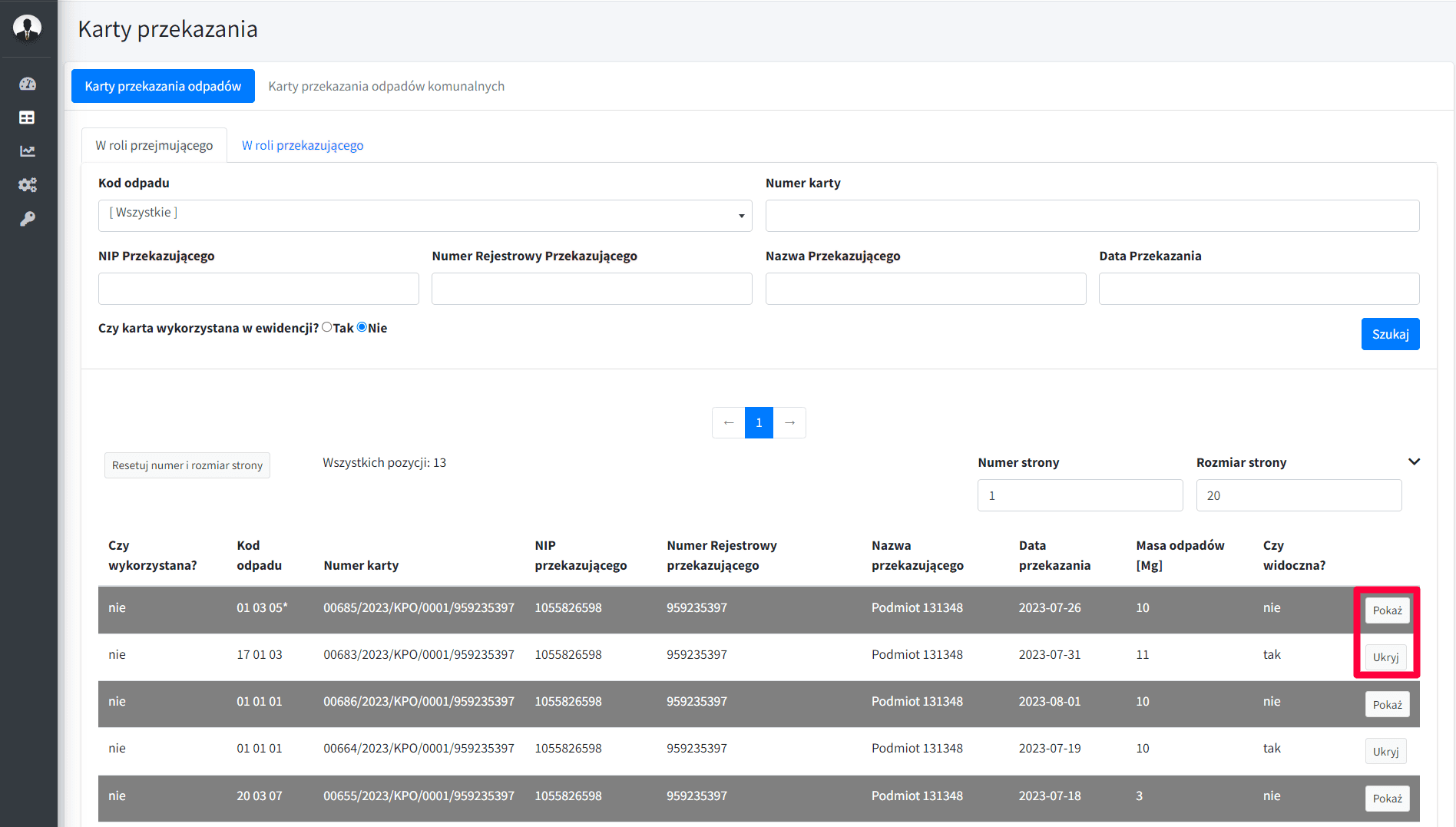Click the Rozmiar strony field
Viewport: 1456px width, 827px height.
pyautogui.click(x=1299, y=495)
